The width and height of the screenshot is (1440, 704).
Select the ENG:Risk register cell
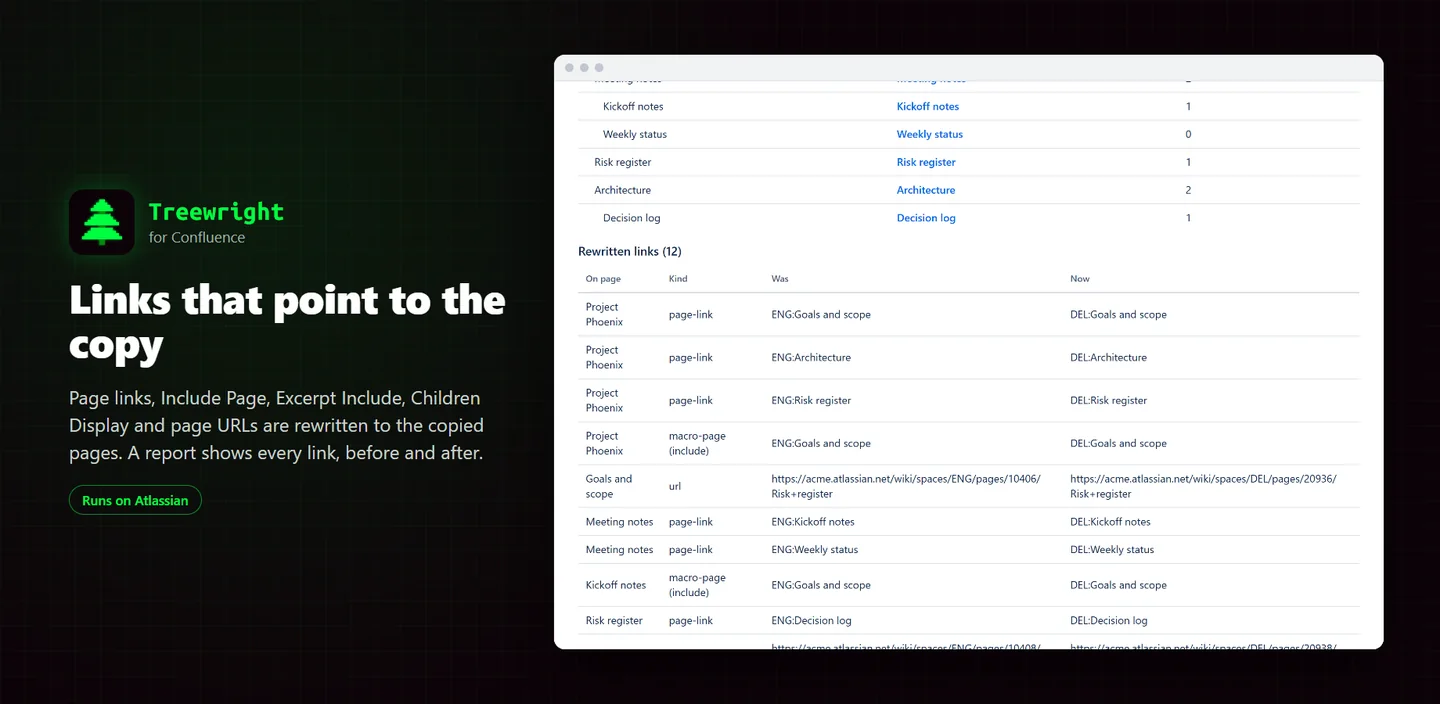tap(811, 400)
